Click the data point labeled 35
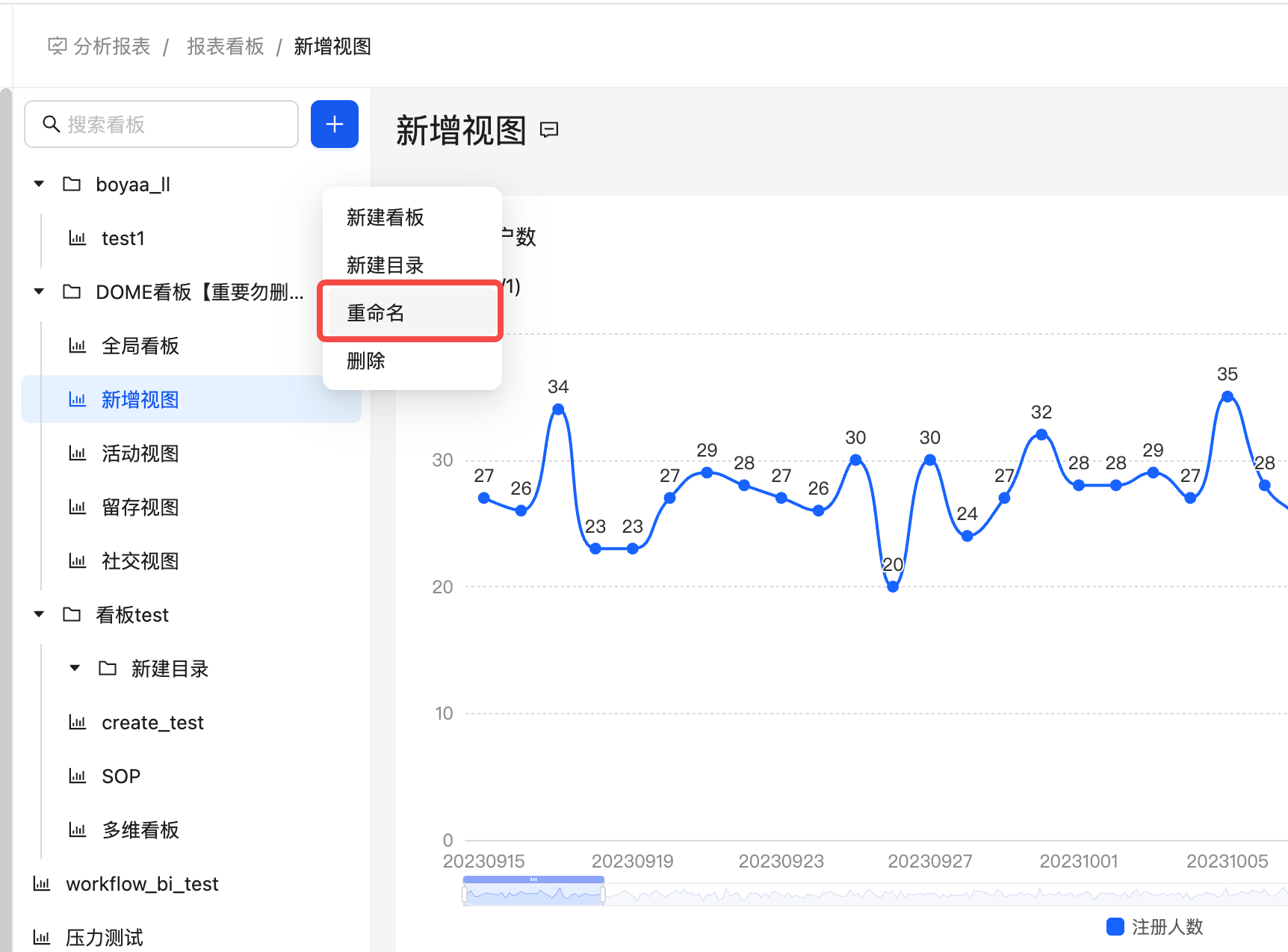Image resolution: width=1288 pixels, height=952 pixels. tap(1227, 396)
